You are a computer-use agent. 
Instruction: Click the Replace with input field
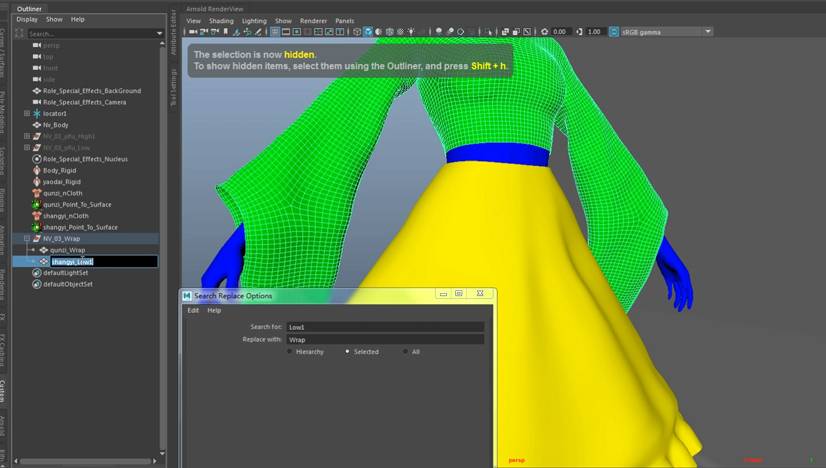385,340
